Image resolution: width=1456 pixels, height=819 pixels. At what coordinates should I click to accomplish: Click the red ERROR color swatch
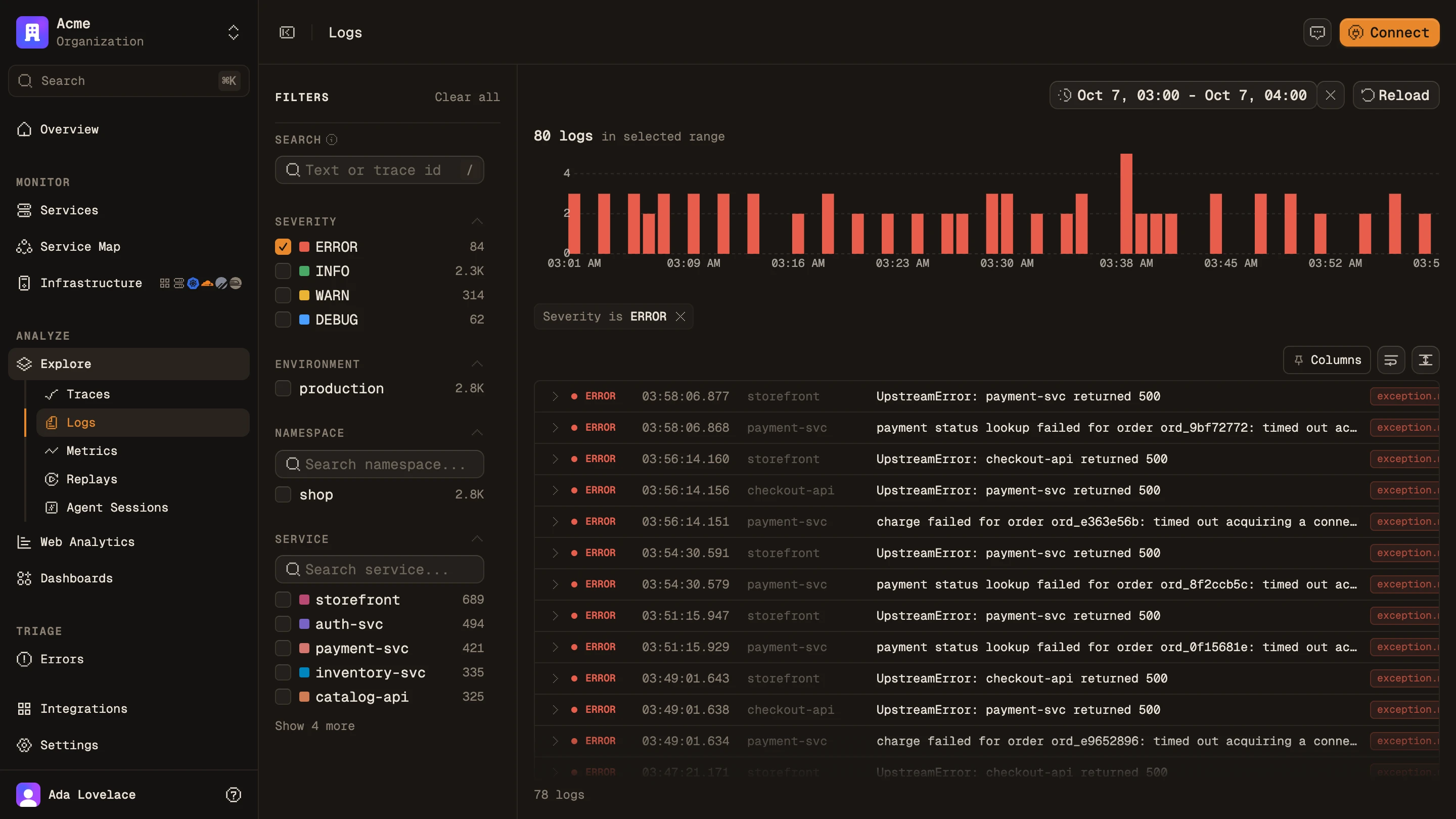304,247
